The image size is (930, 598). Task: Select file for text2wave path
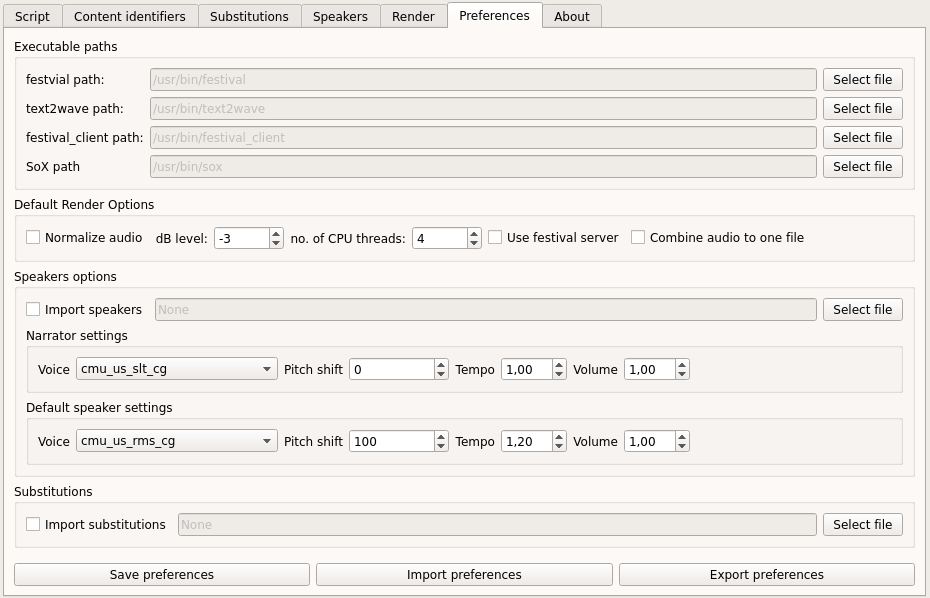[862, 109]
